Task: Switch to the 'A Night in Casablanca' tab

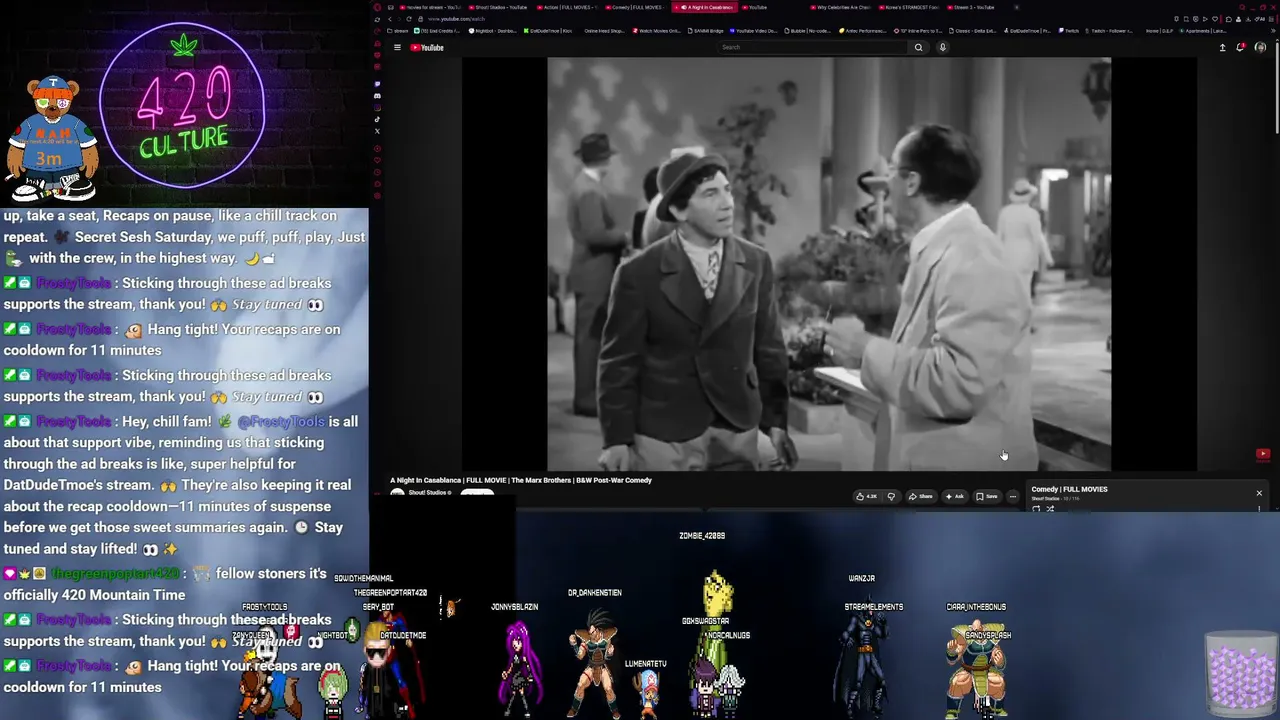Action: tap(705, 7)
